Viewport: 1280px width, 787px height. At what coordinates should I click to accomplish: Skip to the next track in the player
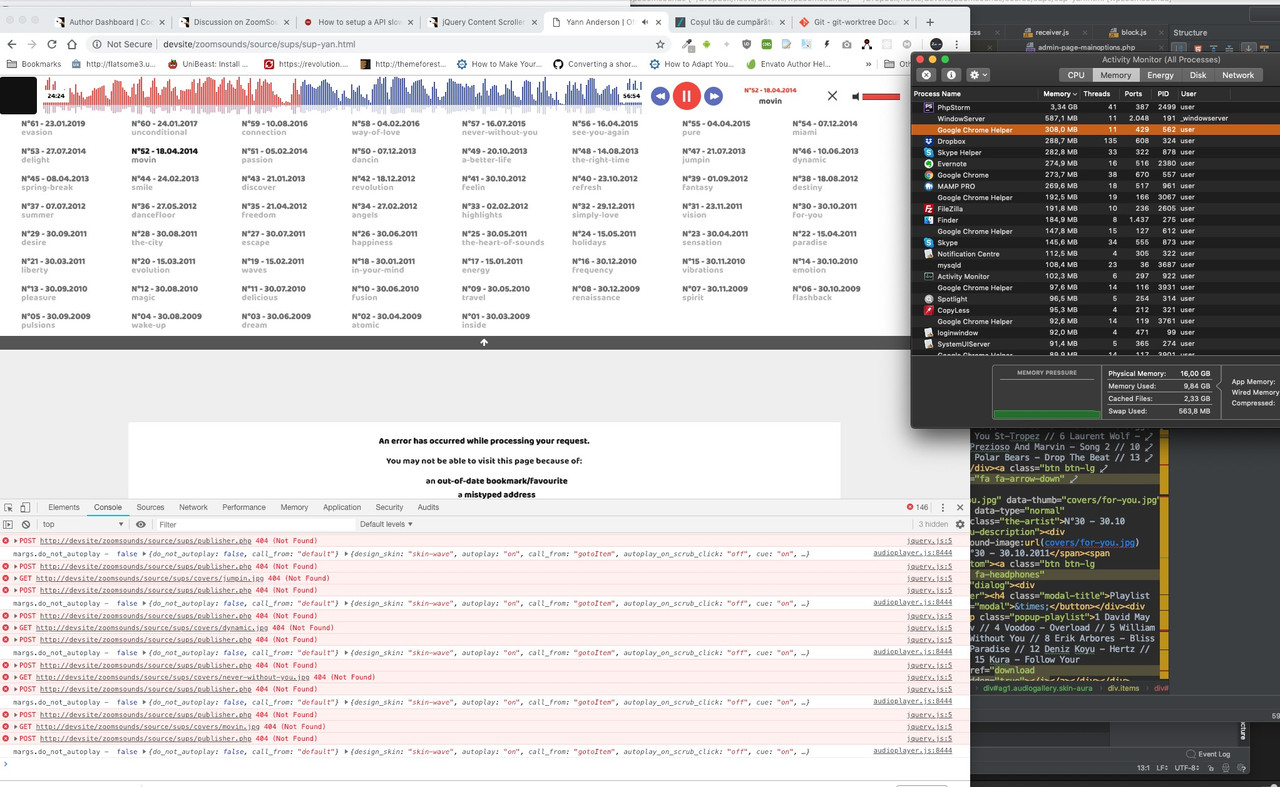pos(713,96)
